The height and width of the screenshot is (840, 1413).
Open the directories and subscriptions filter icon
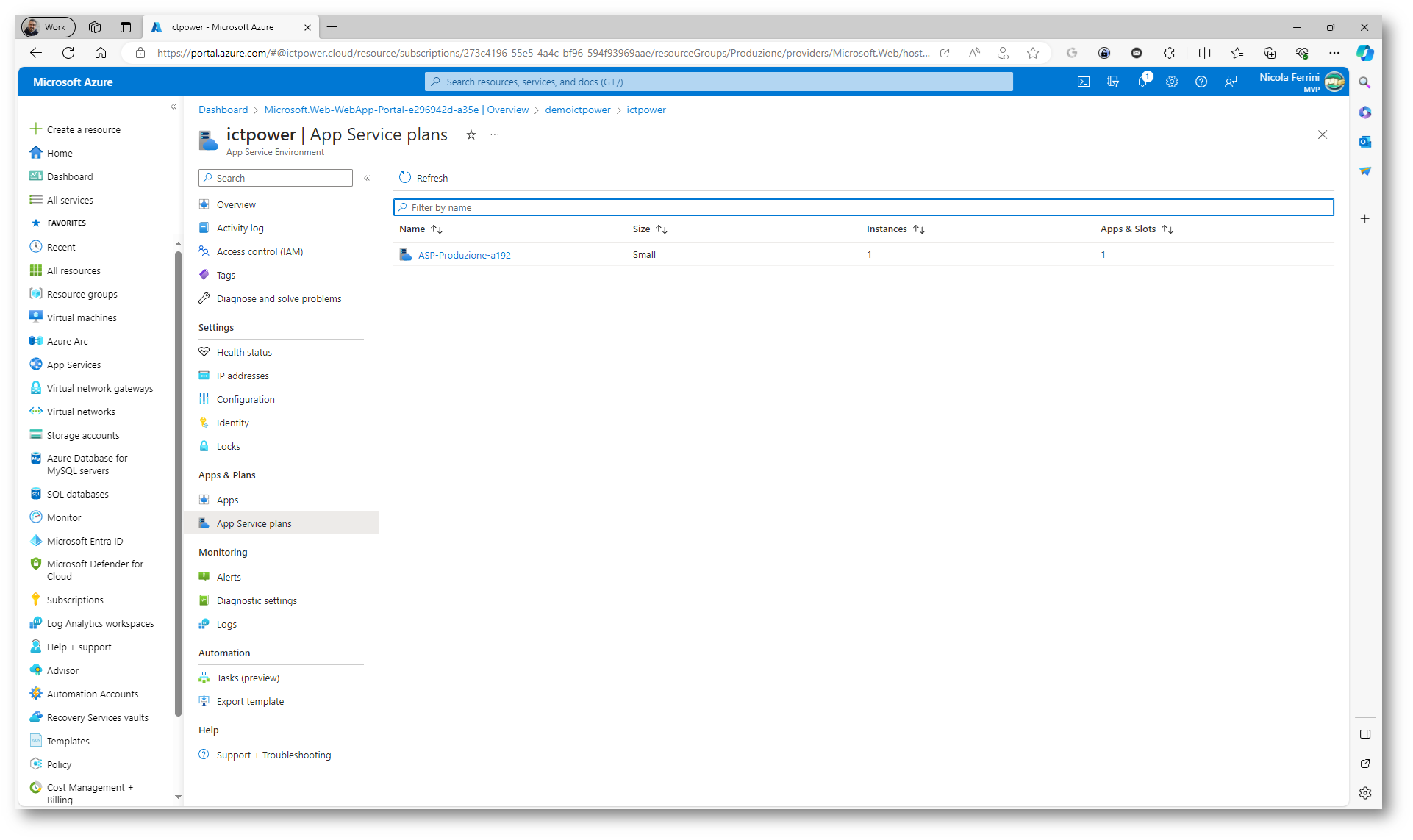coord(1112,82)
